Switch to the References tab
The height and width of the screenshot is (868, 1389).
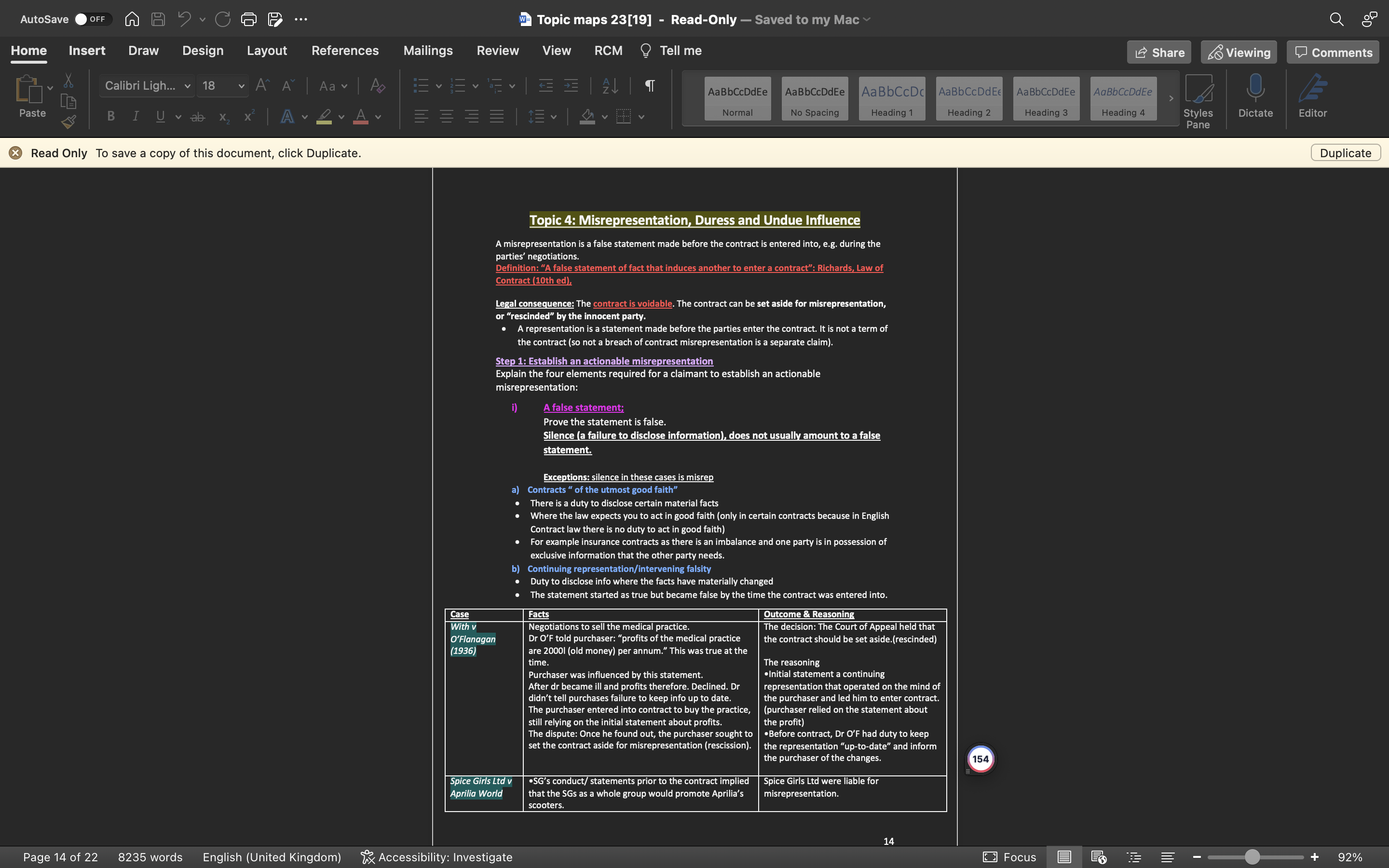click(345, 51)
